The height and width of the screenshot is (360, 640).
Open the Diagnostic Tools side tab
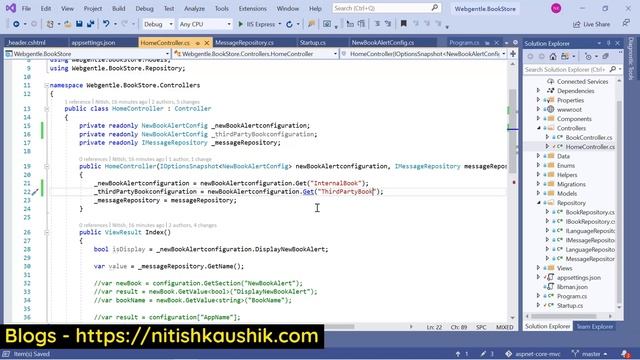631,58
